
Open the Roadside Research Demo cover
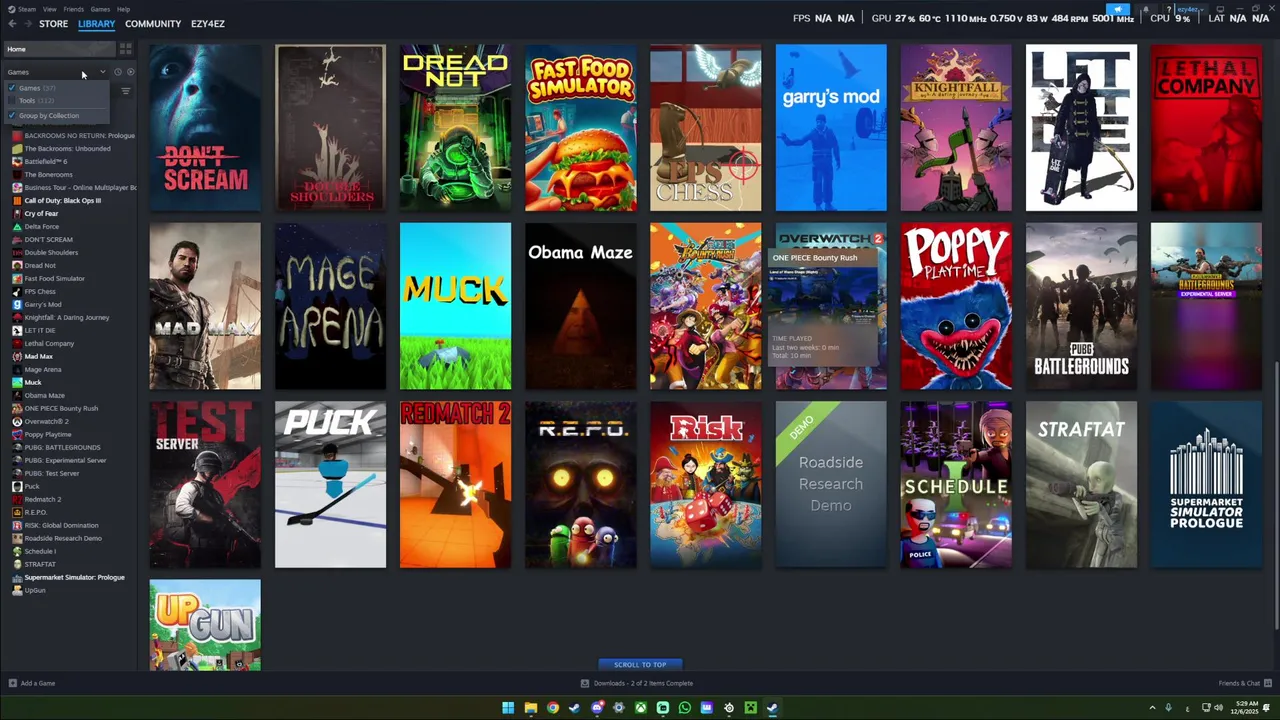click(x=831, y=484)
